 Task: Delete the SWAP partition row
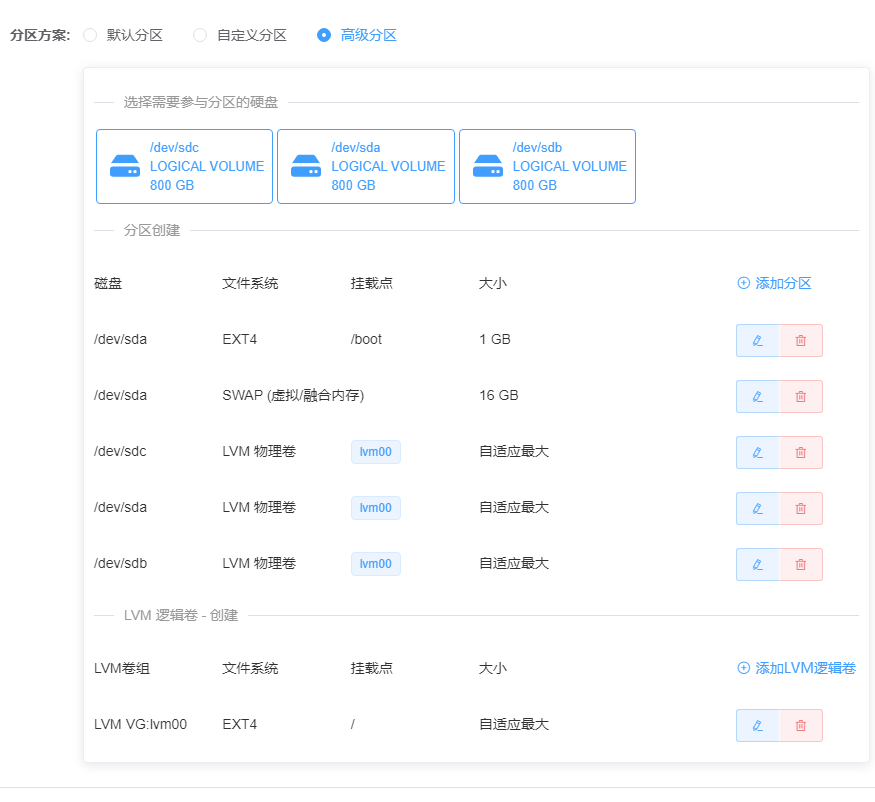[x=801, y=396]
